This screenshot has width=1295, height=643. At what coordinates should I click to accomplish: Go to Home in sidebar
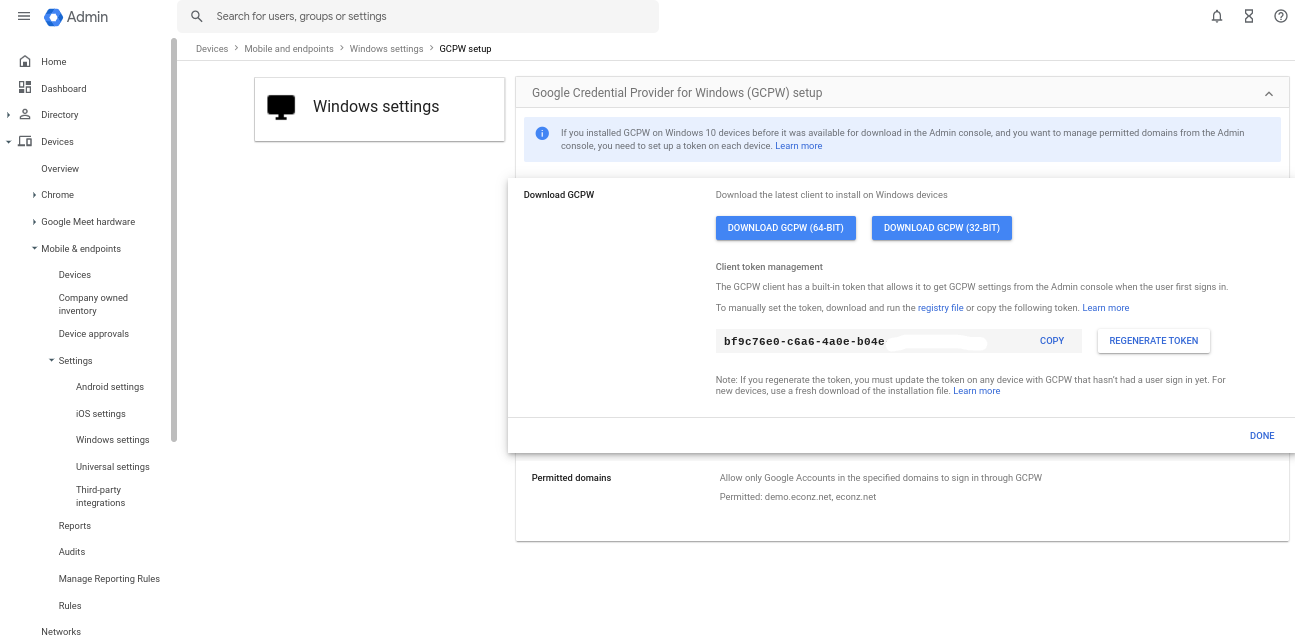click(53, 62)
